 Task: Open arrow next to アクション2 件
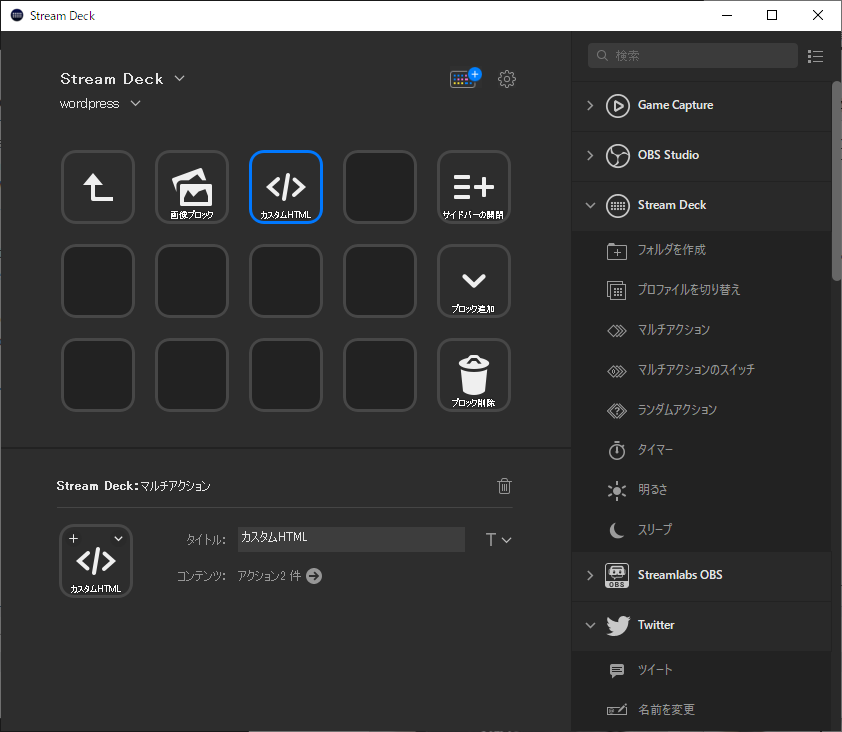314,576
